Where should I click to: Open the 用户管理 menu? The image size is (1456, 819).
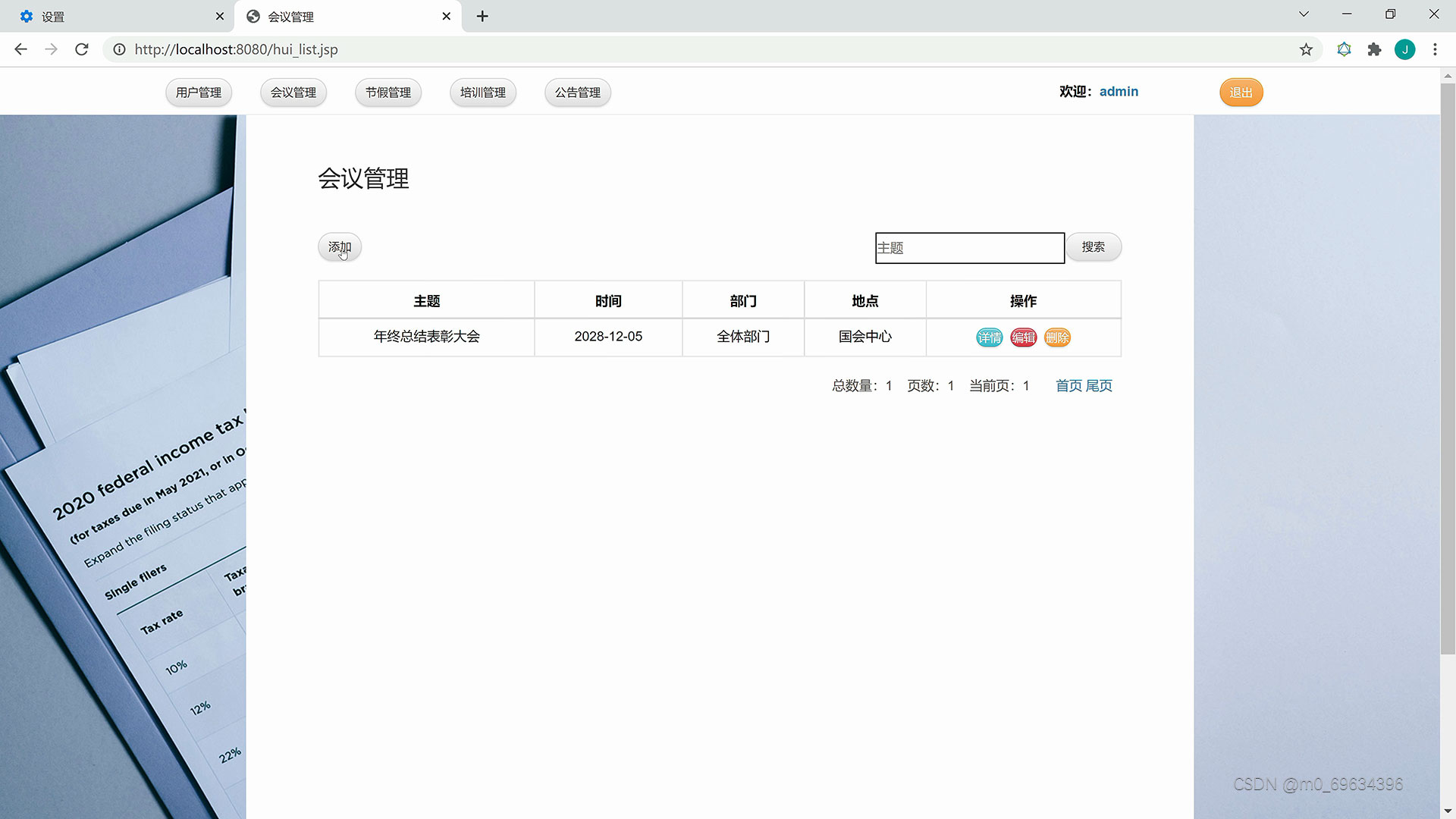coord(199,93)
